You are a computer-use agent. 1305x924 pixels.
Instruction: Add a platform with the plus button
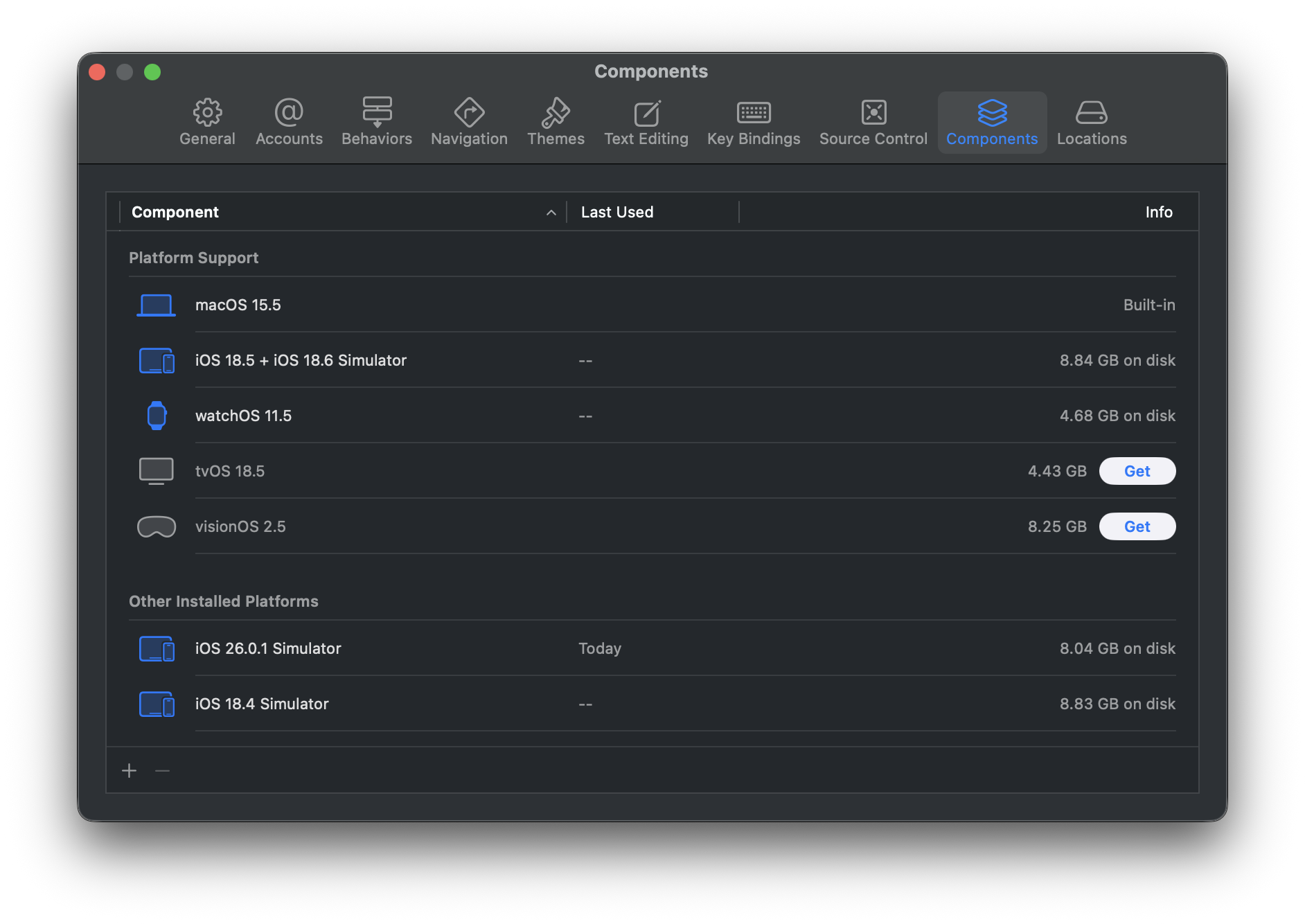coord(130,771)
